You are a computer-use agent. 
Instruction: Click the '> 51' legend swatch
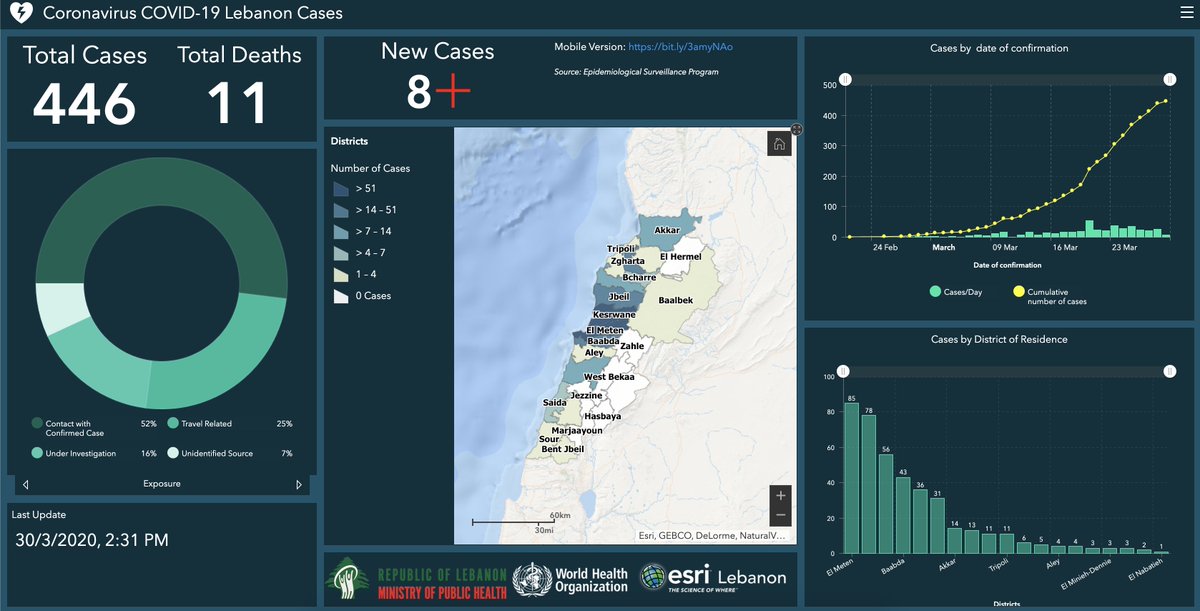[341, 188]
